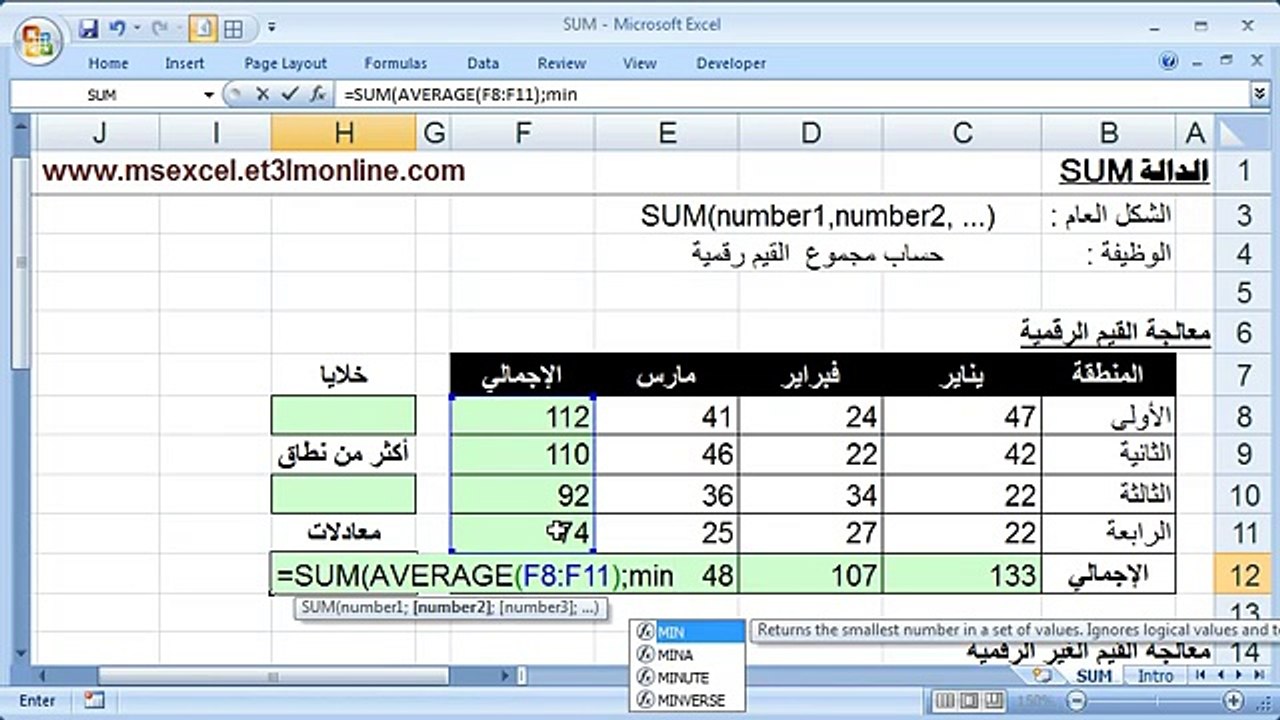Click the cell with value 107
The image size is (1280, 720).
(x=811, y=575)
